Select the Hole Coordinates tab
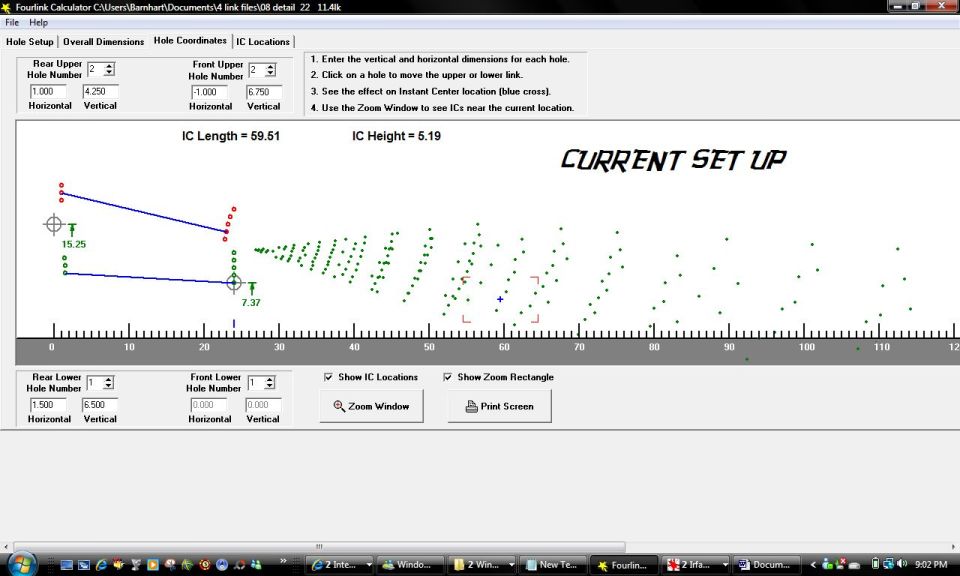 (190, 40)
